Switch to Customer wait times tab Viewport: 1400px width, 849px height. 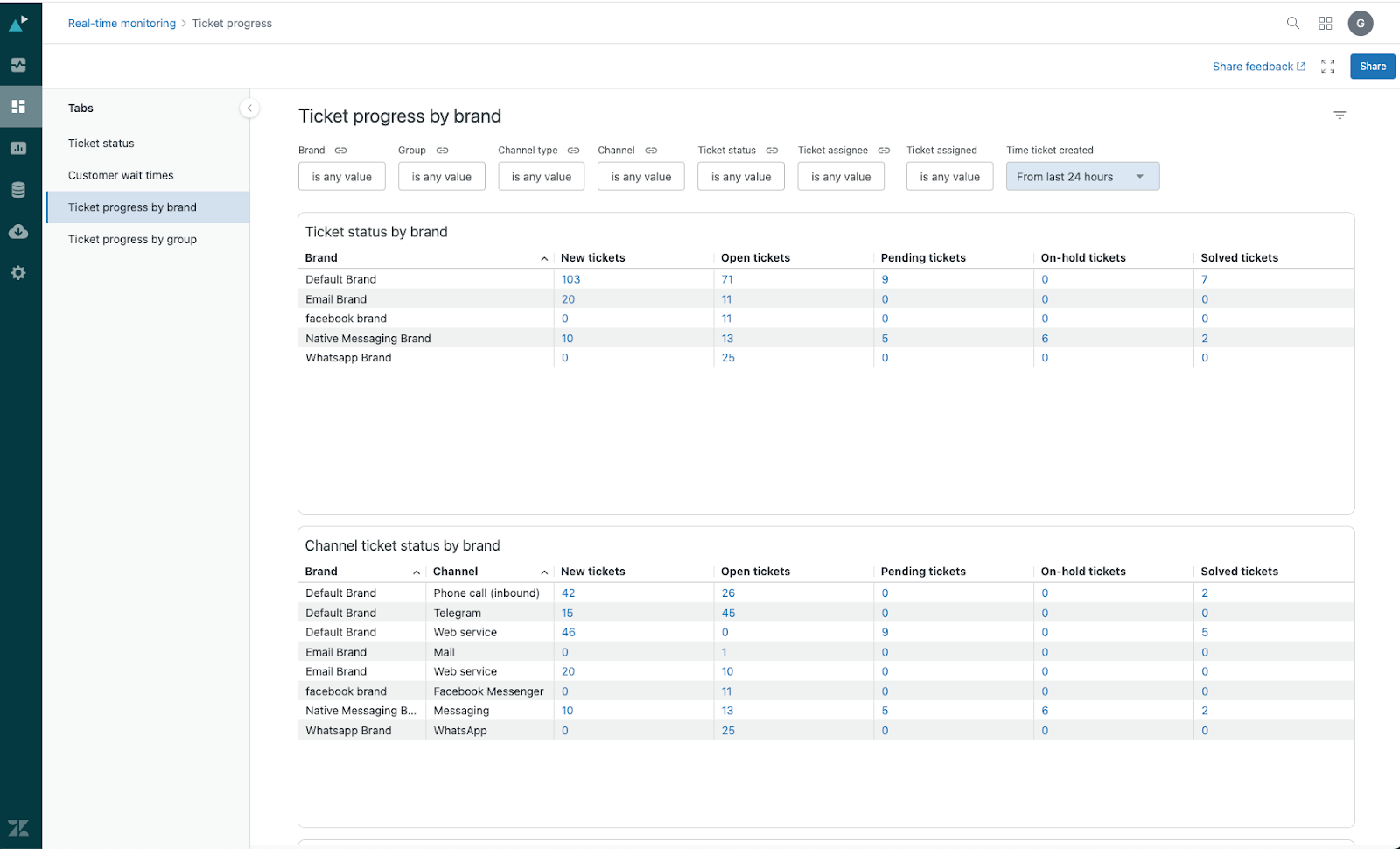121,175
